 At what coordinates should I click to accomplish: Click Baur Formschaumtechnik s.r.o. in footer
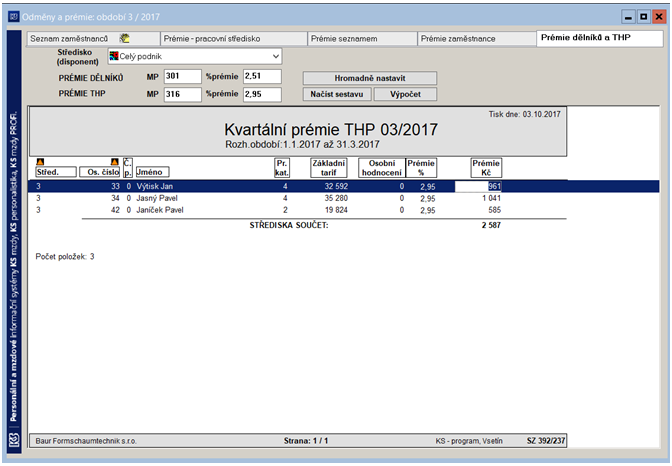(x=86, y=441)
